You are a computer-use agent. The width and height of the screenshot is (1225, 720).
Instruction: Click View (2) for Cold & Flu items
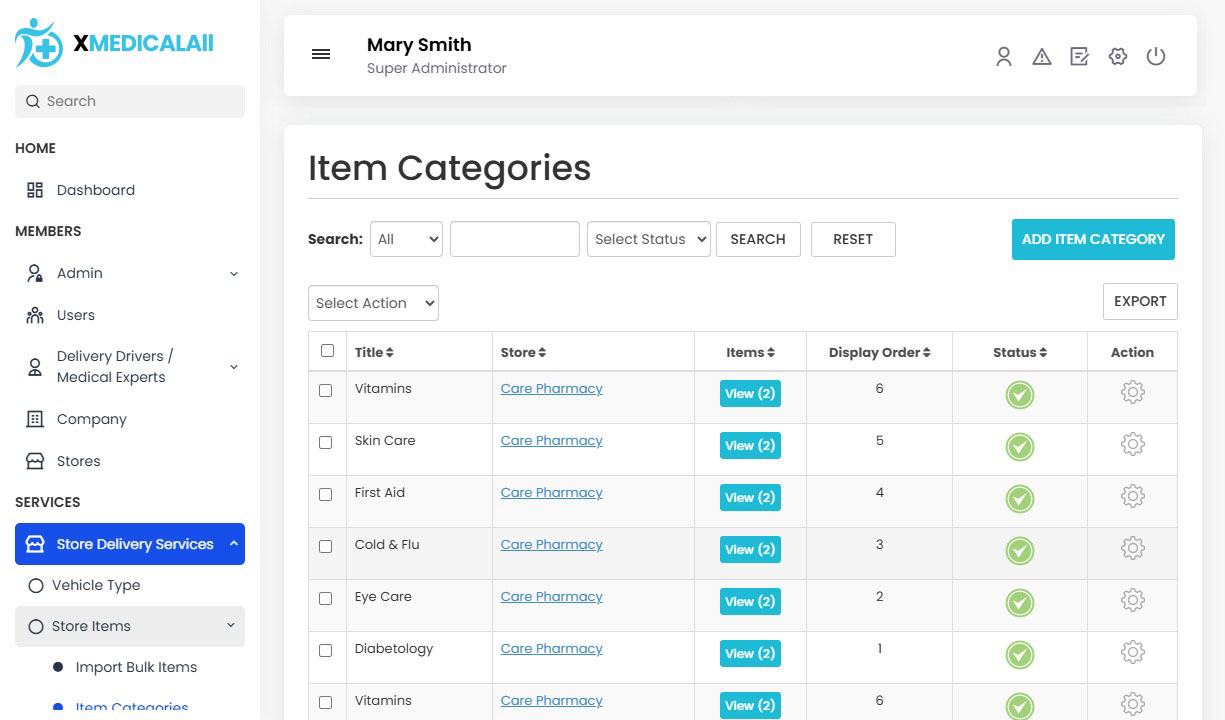750,549
